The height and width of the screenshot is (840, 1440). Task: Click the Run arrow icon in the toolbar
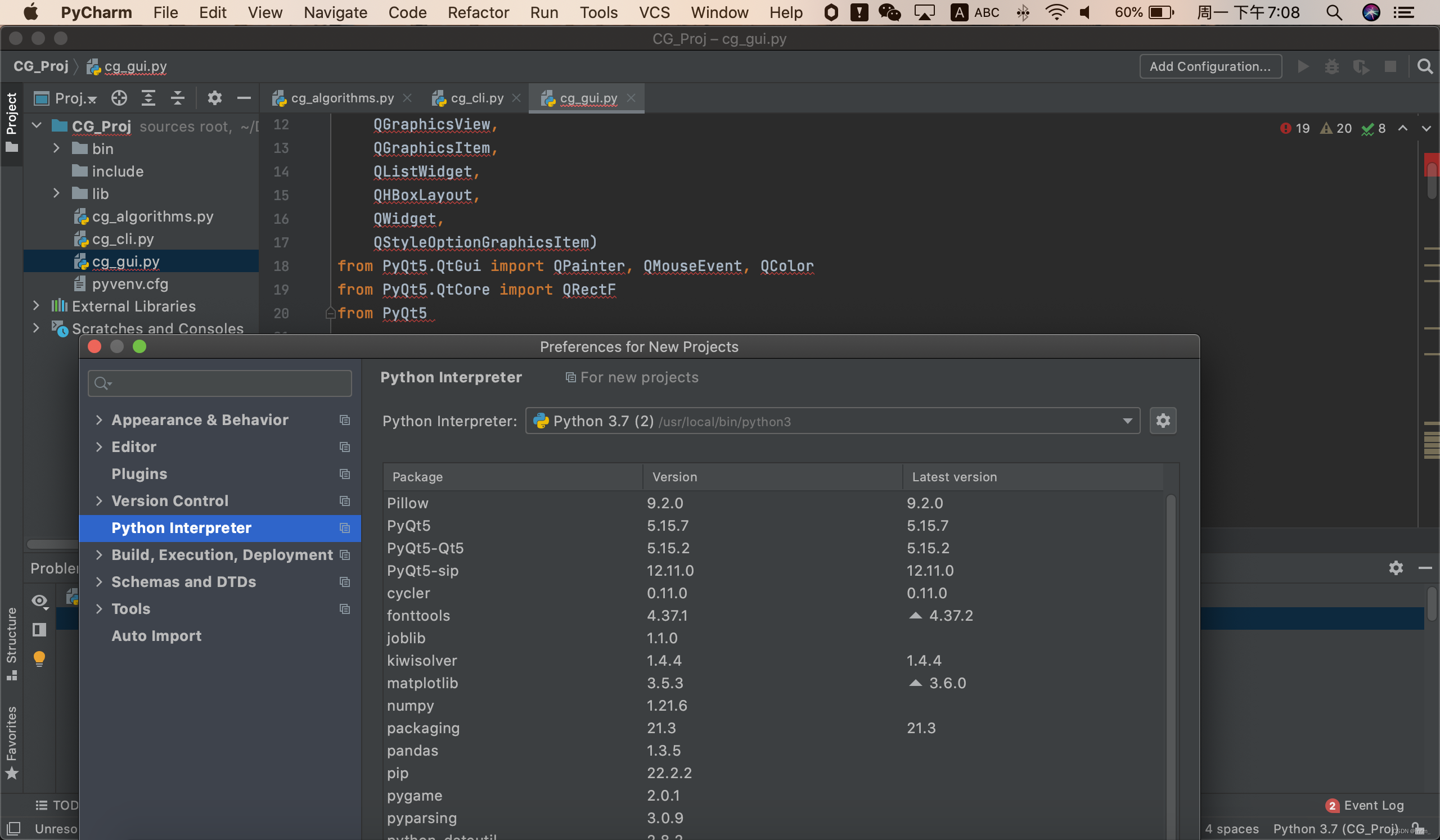[1303, 67]
